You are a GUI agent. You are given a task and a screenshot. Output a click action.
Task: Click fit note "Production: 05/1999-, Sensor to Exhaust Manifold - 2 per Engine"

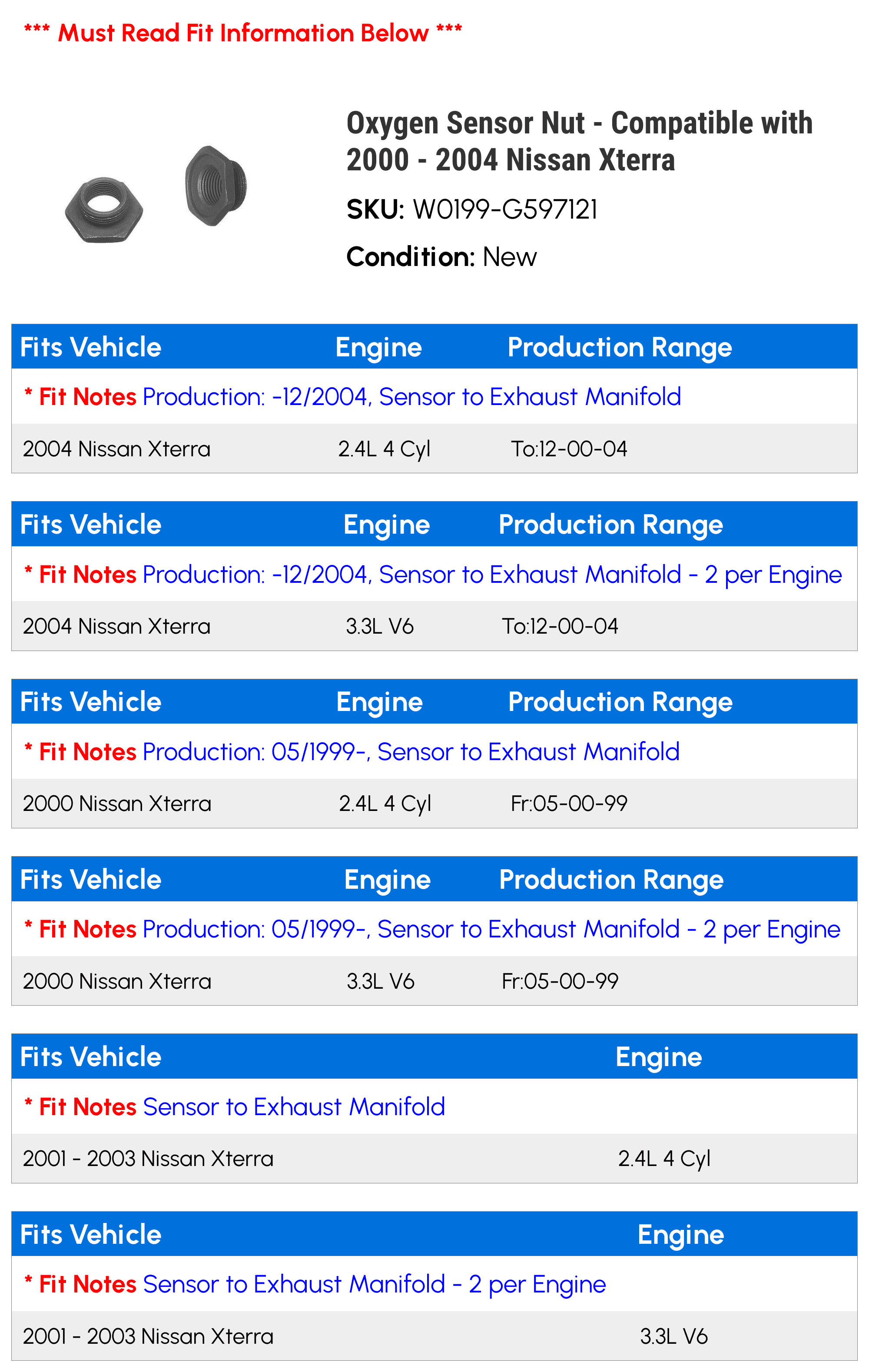tap(491, 929)
